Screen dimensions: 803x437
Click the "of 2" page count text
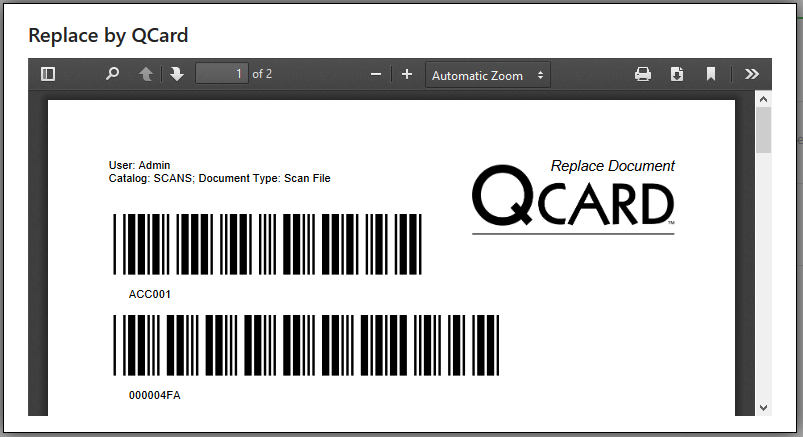tap(262, 74)
